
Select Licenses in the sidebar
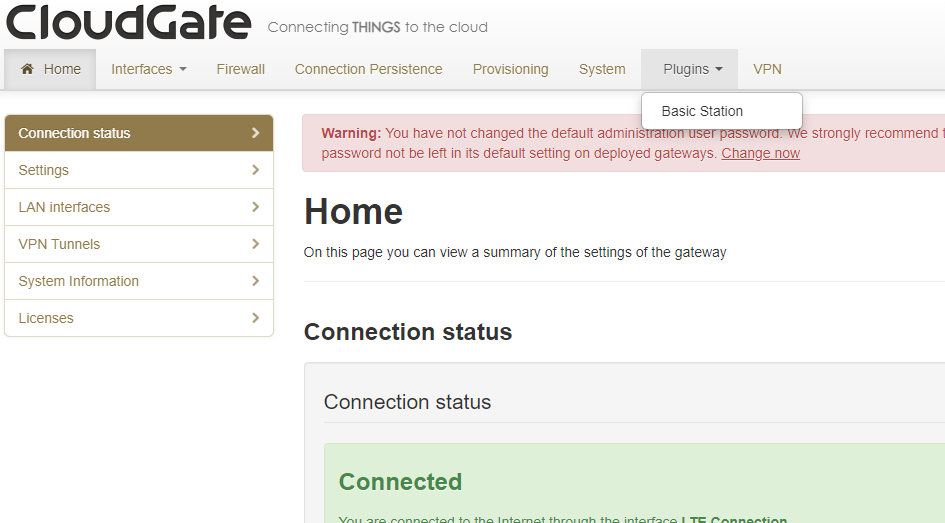46,318
